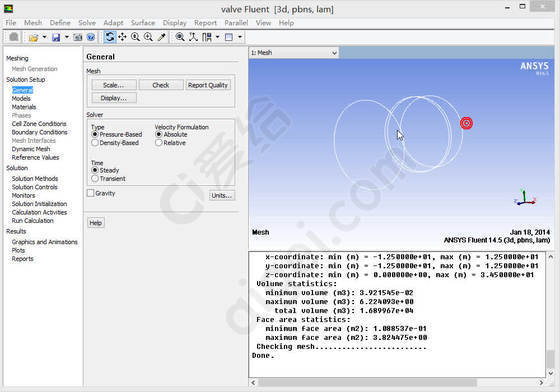Viewport: 560px width, 392px height.
Task: Select General in navigation tree
Action: pos(22,90)
